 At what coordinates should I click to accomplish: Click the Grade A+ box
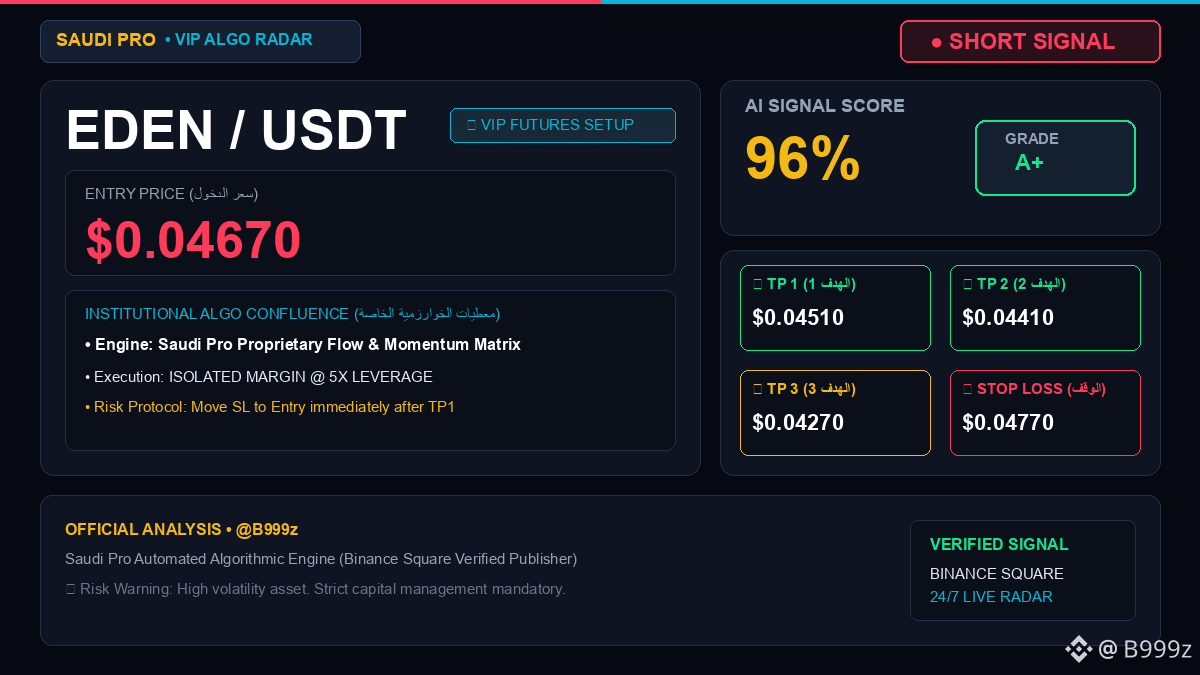[x=1055, y=158]
